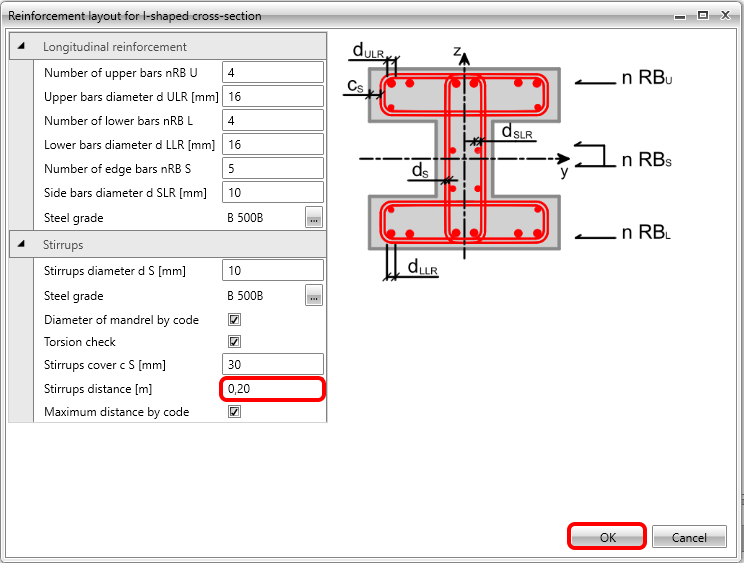The width and height of the screenshot is (744, 563).
Task: Edit Number of upper bars nRB U field
Action: 273,72
